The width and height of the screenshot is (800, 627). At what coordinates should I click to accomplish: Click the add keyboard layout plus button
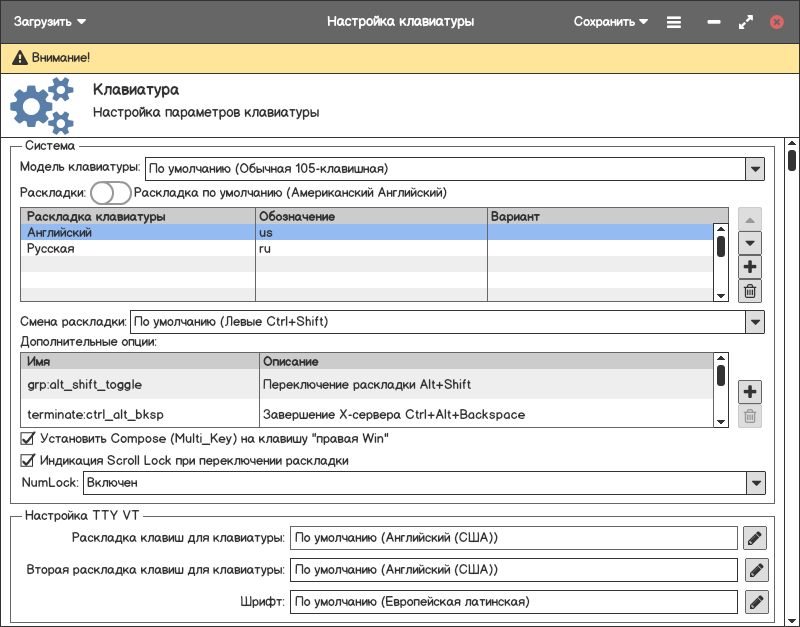pyautogui.click(x=750, y=267)
